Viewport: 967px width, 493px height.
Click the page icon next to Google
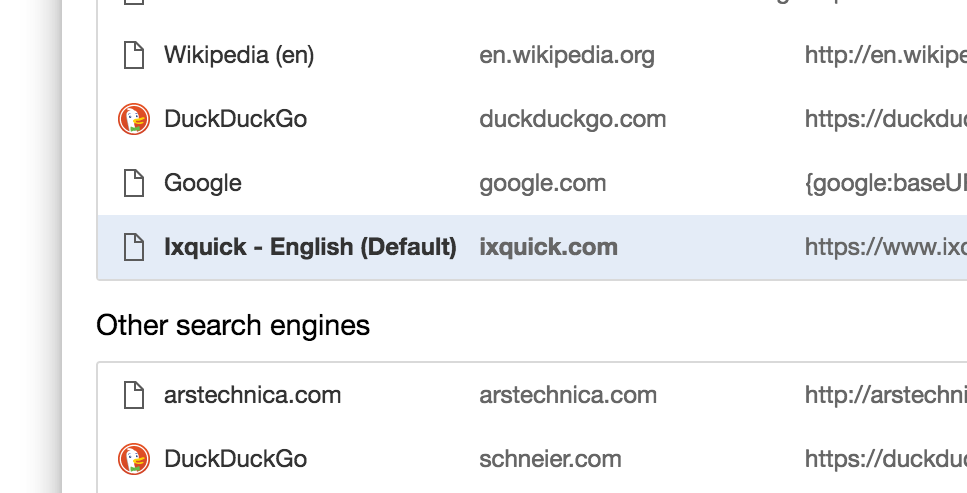(x=134, y=183)
